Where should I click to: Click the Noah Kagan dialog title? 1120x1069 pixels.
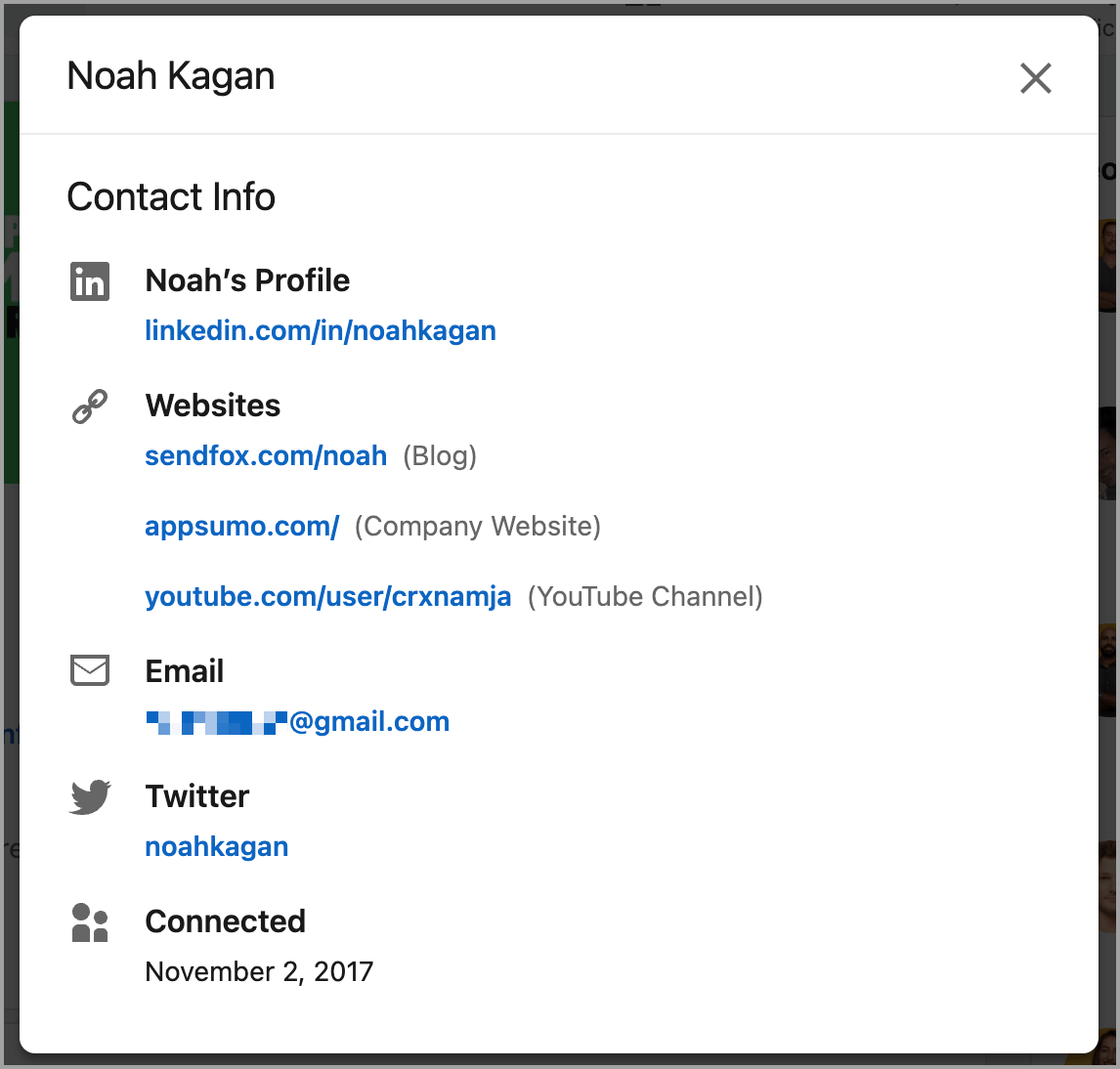click(x=171, y=76)
